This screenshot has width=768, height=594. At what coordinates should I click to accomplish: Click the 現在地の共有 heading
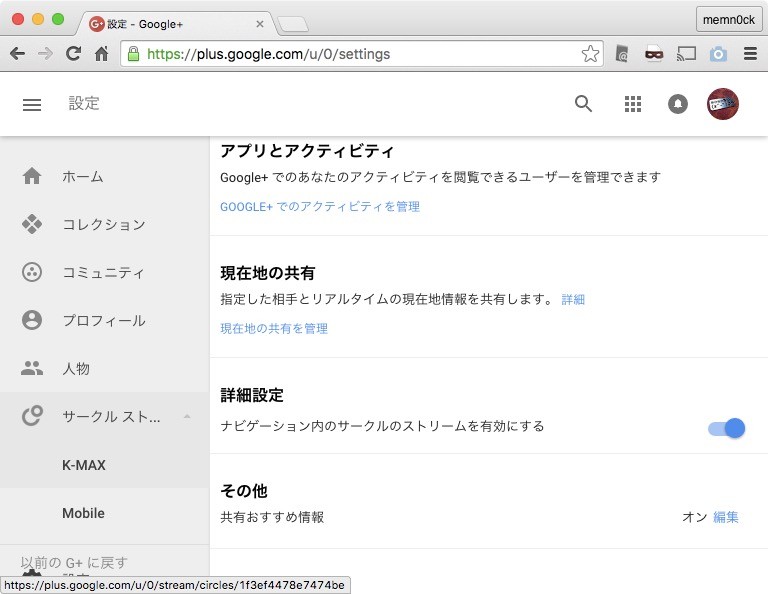[x=267, y=273]
